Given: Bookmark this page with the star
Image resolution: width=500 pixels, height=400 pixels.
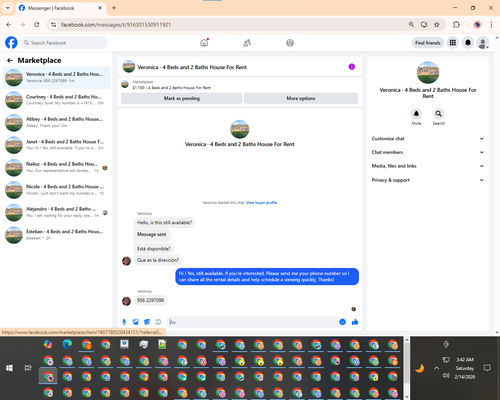Looking at the screenshot, I should point(437,24).
